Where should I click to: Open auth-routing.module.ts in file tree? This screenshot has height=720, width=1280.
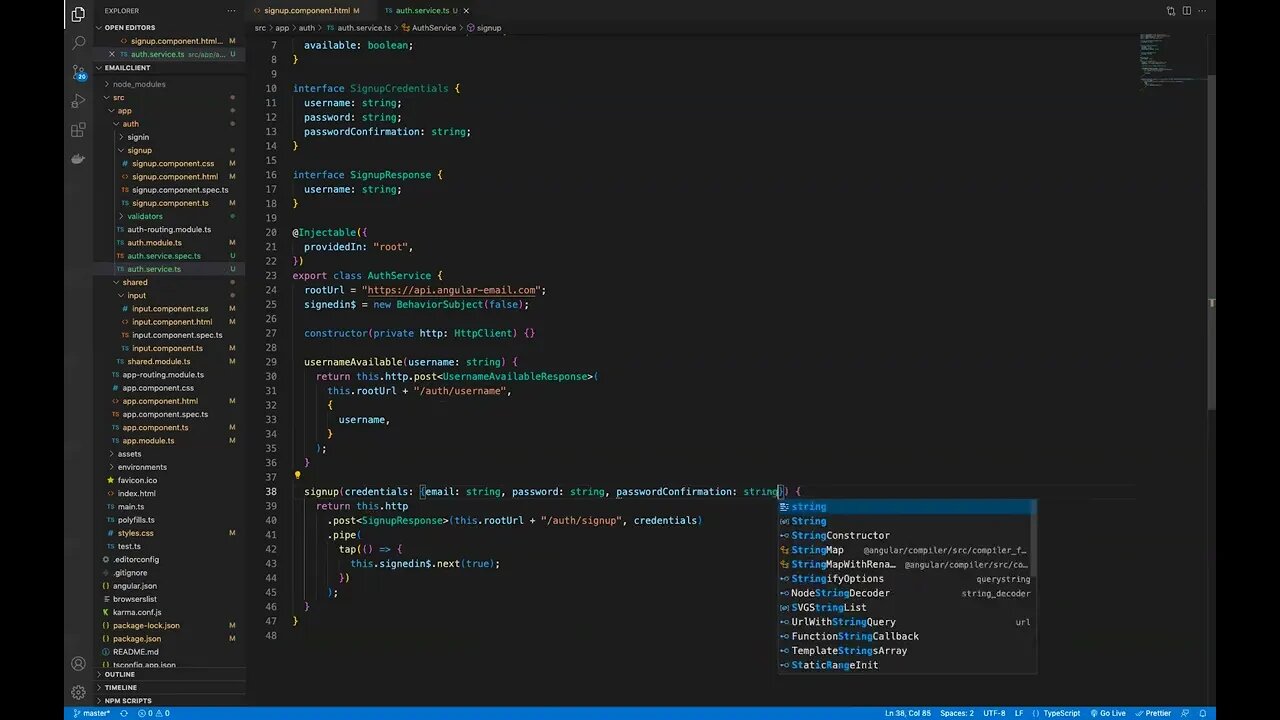click(x=168, y=229)
